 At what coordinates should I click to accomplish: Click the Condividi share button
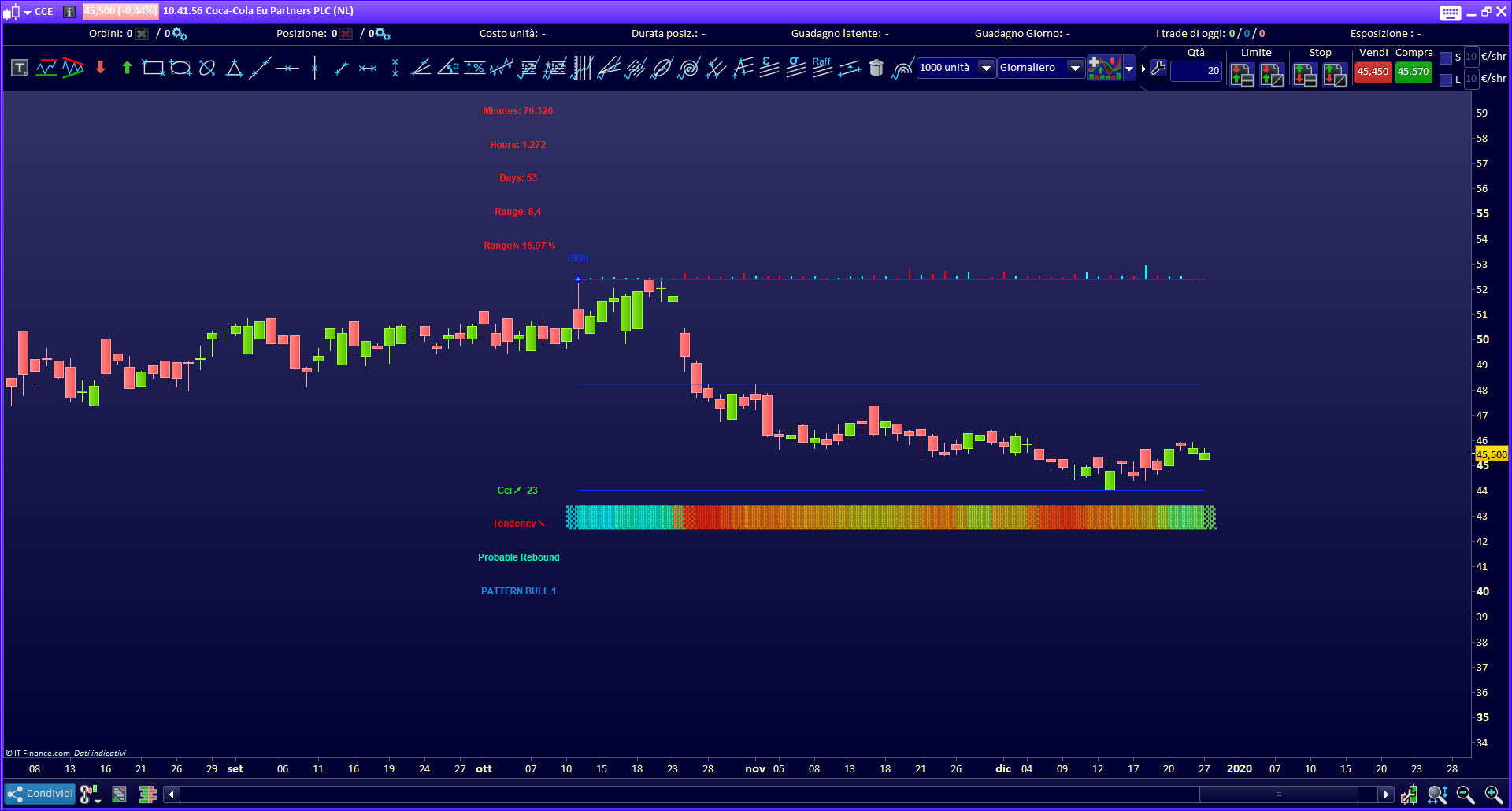coord(40,794)
